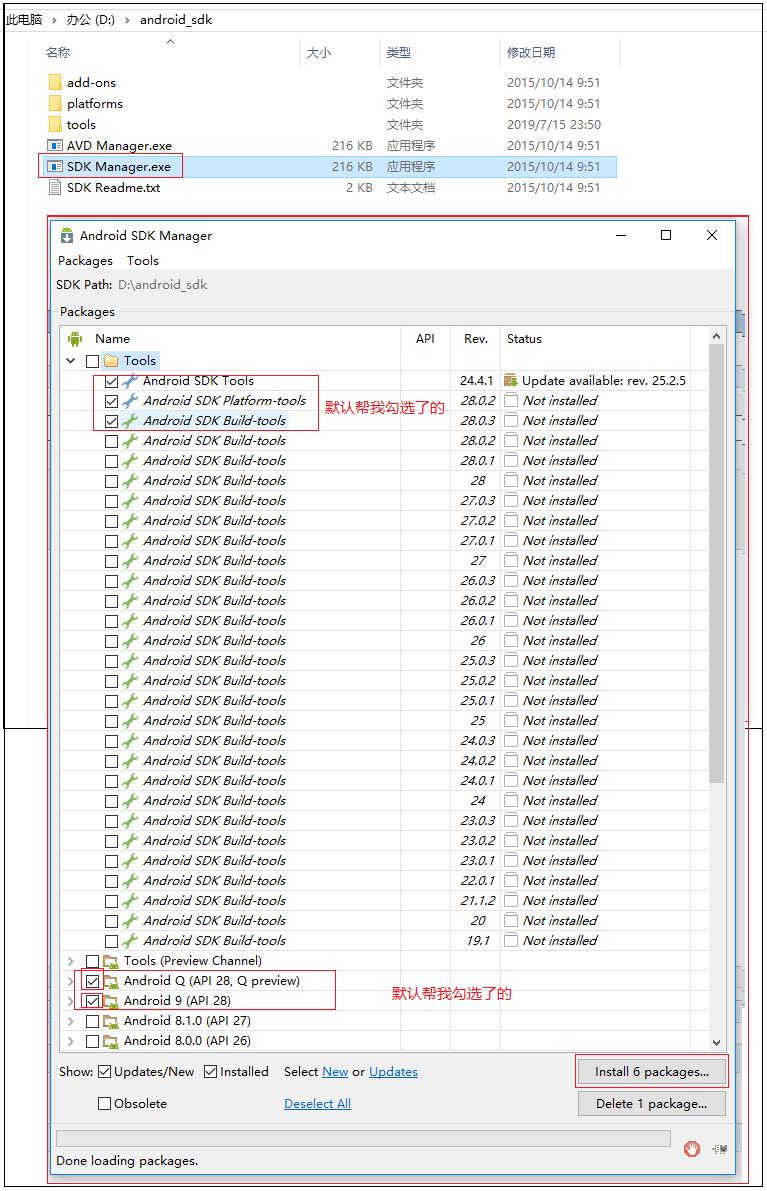Click the log window icon beside stop icon
The height and width of the screenshot is (1191, 767).
719,1149
